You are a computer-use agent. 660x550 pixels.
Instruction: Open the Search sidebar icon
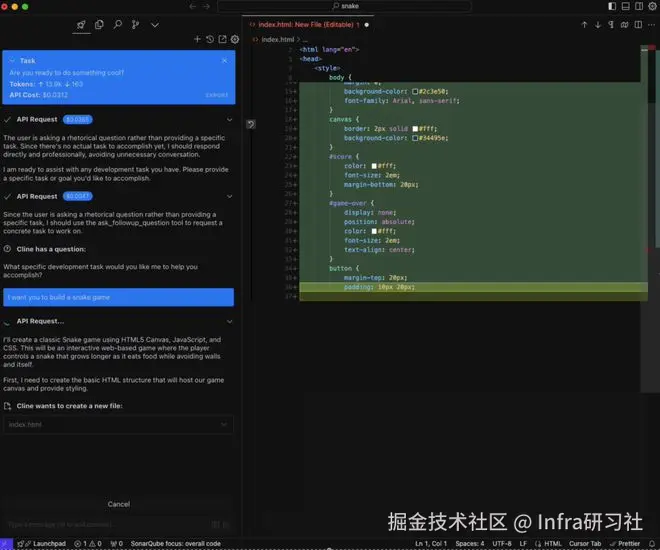pyautogui.click(x=118, y=25)
